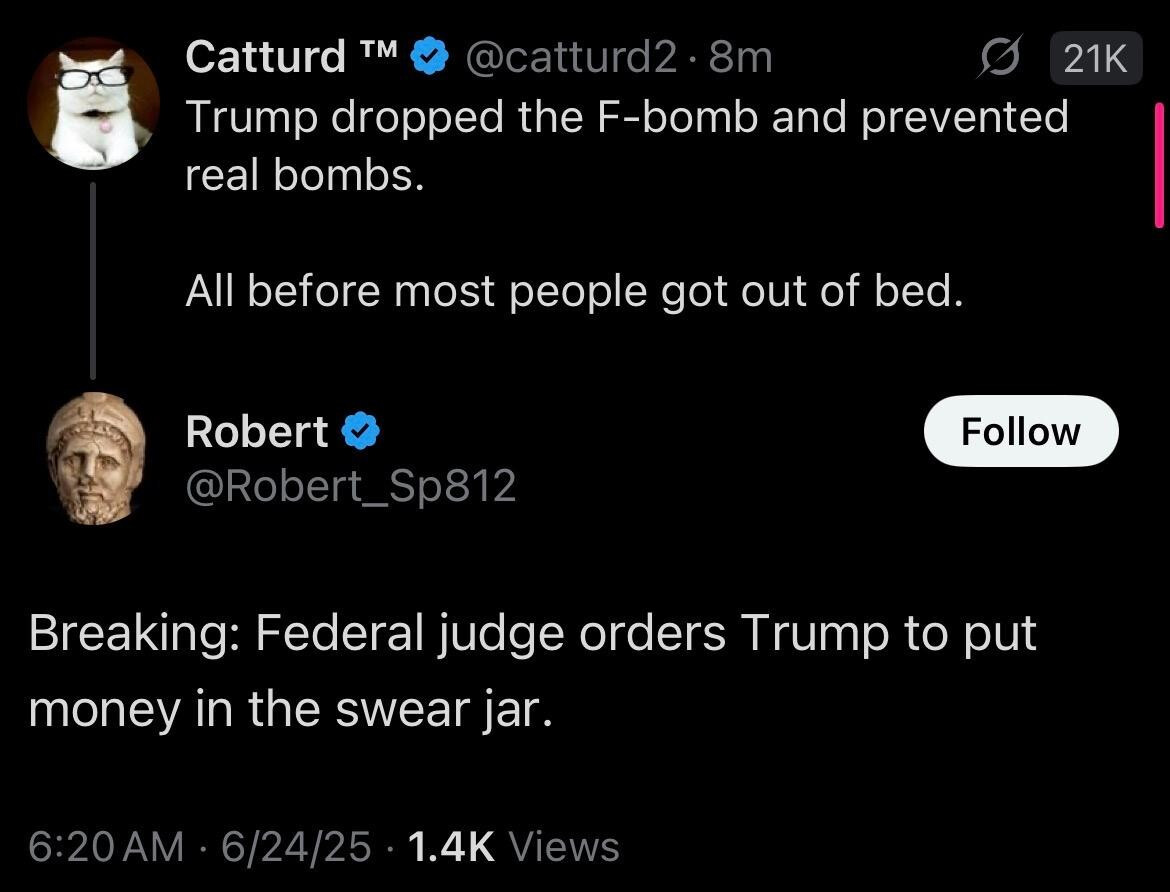Viewport: 1170px width, 892px height.
Task: Open the @Robert_Sp812 handle
Action: coord(350,486)
